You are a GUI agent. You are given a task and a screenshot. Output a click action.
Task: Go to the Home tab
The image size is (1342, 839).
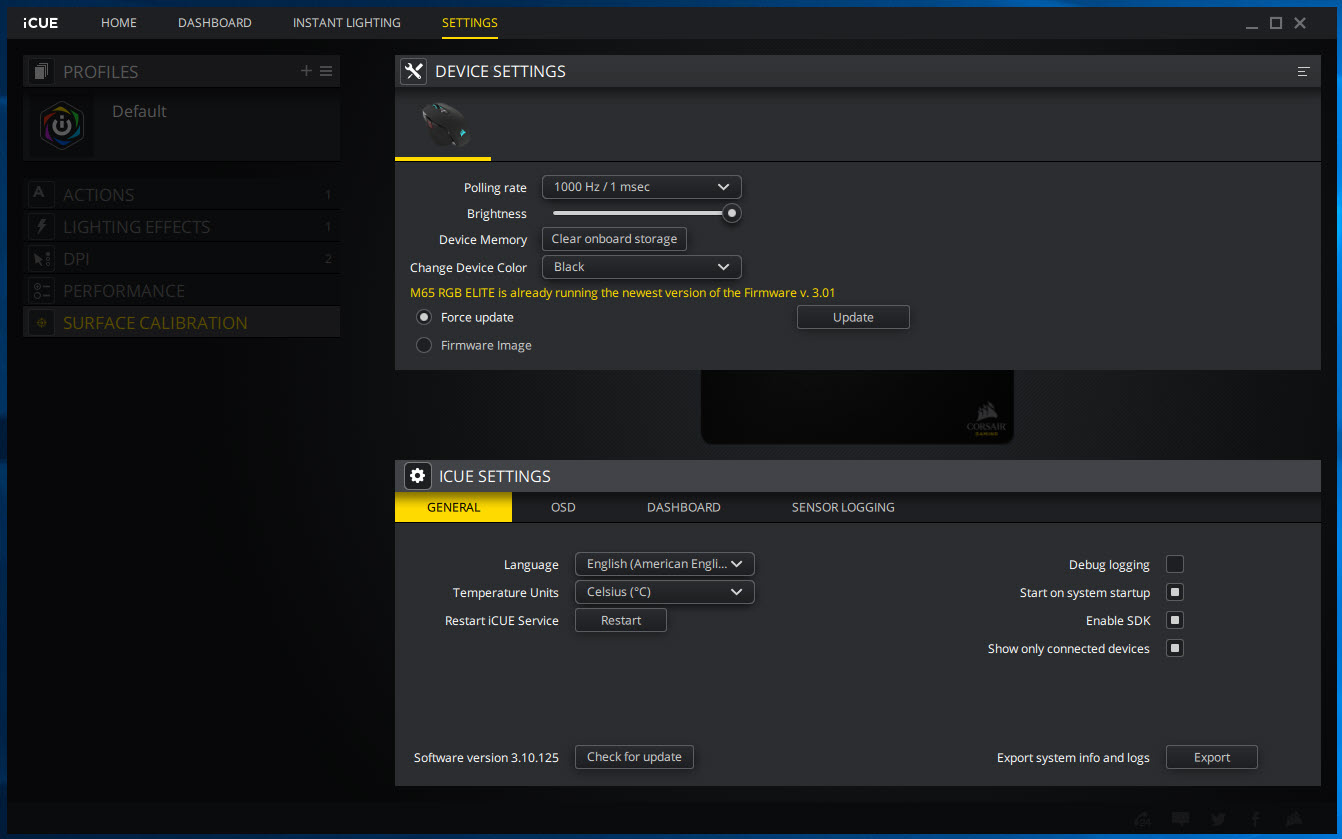click(x=119, y=22)
